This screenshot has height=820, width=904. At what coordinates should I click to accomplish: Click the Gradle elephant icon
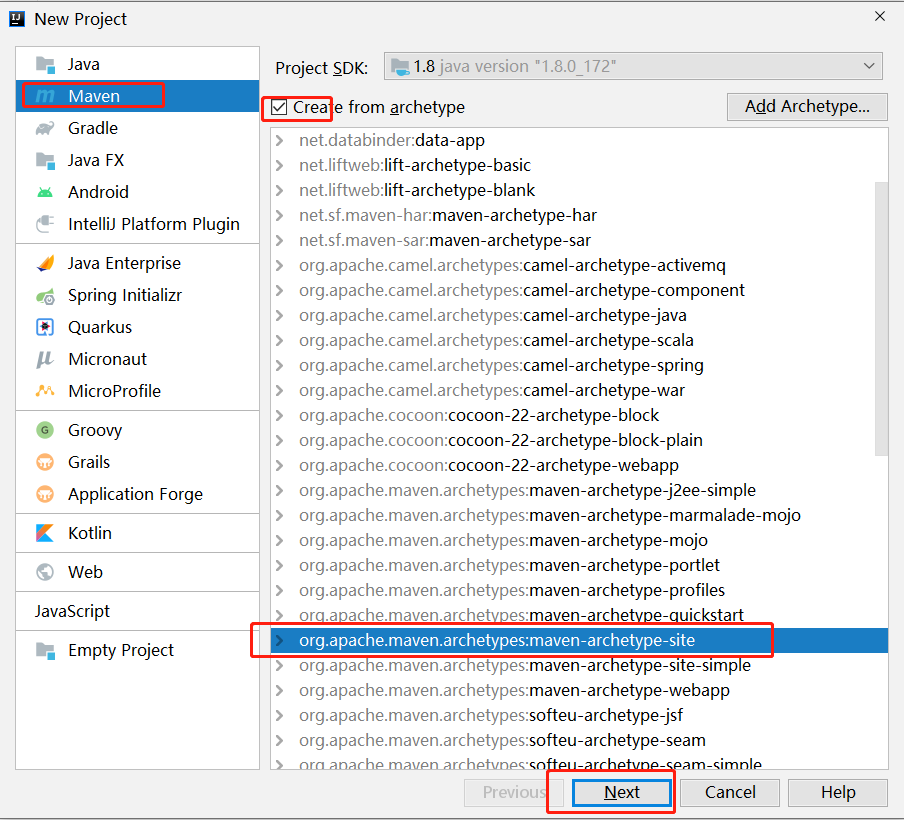[x=45, y=128]
